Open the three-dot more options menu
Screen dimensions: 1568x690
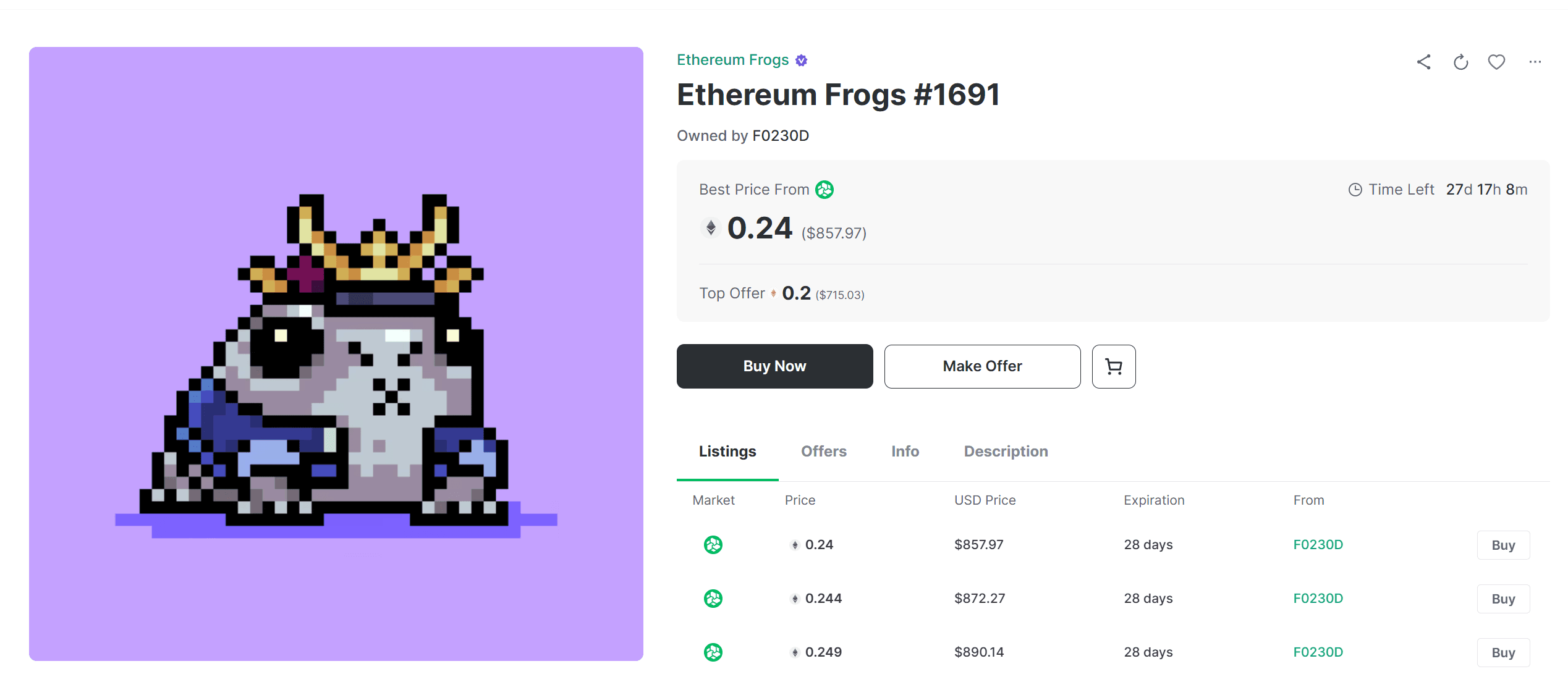click(x=1535, y=62)
